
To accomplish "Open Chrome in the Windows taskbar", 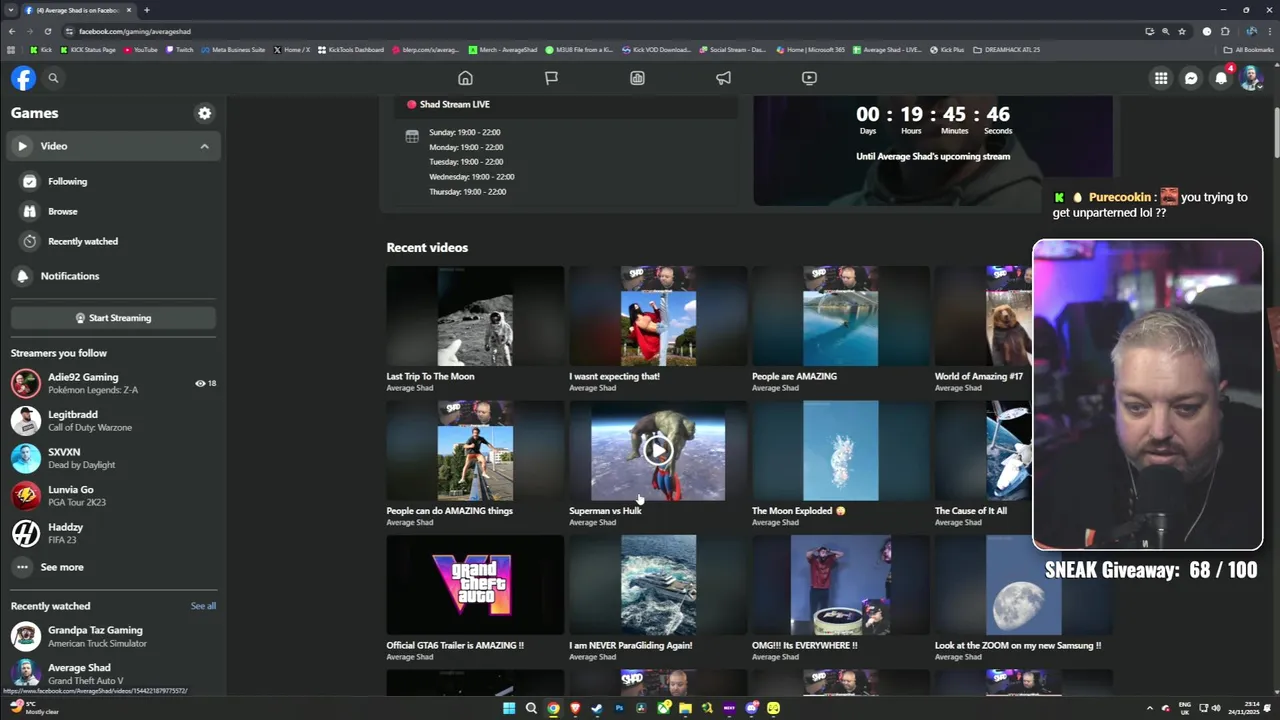I will click(x=553, y=708).
